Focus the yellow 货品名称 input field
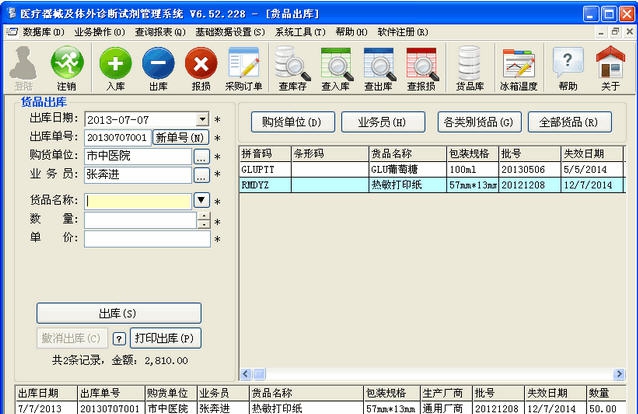Screen dimensions: 638x414 click(138, 202)
